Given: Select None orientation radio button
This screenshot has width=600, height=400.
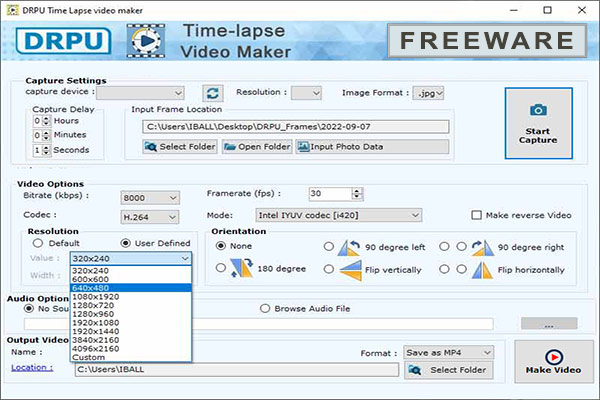Looking at the screenshot, I should [221, 246].
